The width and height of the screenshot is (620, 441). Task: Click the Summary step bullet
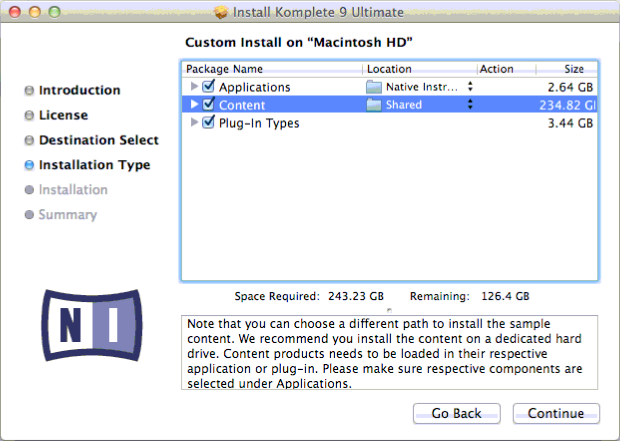(29, 215)
